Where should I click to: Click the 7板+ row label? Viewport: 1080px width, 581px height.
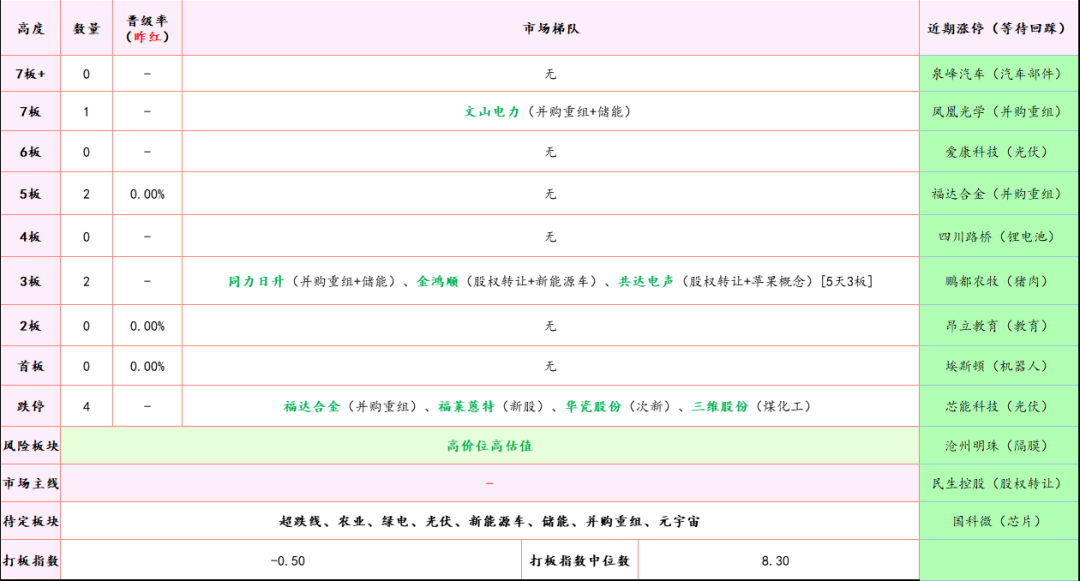click(x=30, y=74)
